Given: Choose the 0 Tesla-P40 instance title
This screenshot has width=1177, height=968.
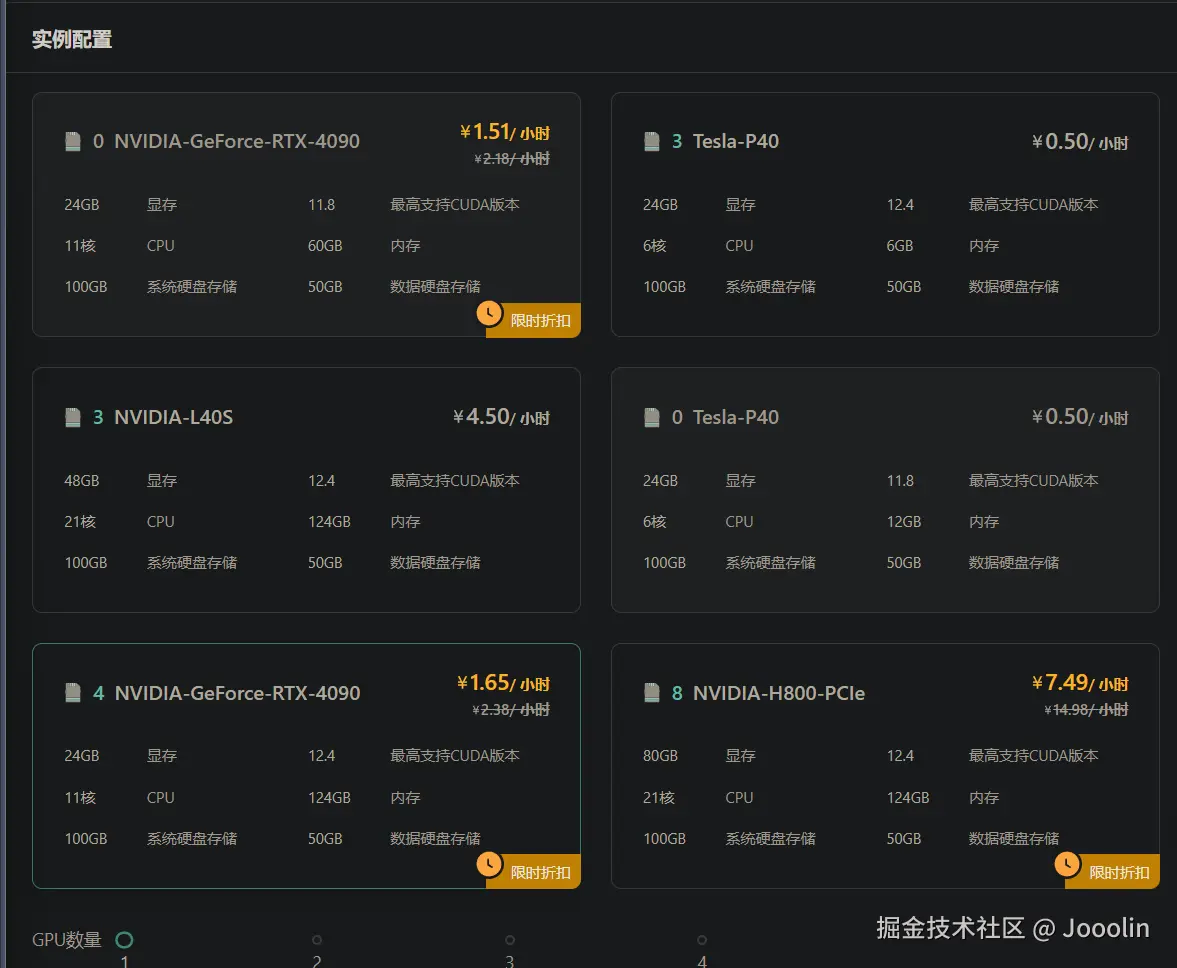Looking at the screenshot, I should [x=725, y=417].
